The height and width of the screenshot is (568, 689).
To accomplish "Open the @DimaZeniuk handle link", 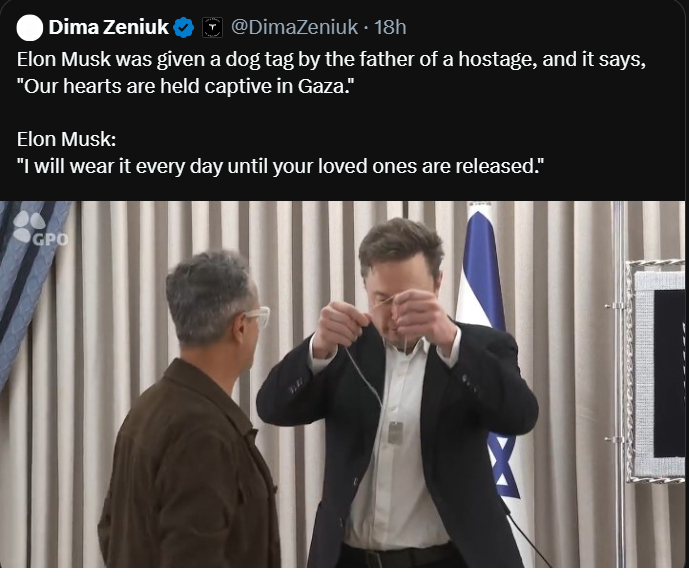I will tap(294, 27).
